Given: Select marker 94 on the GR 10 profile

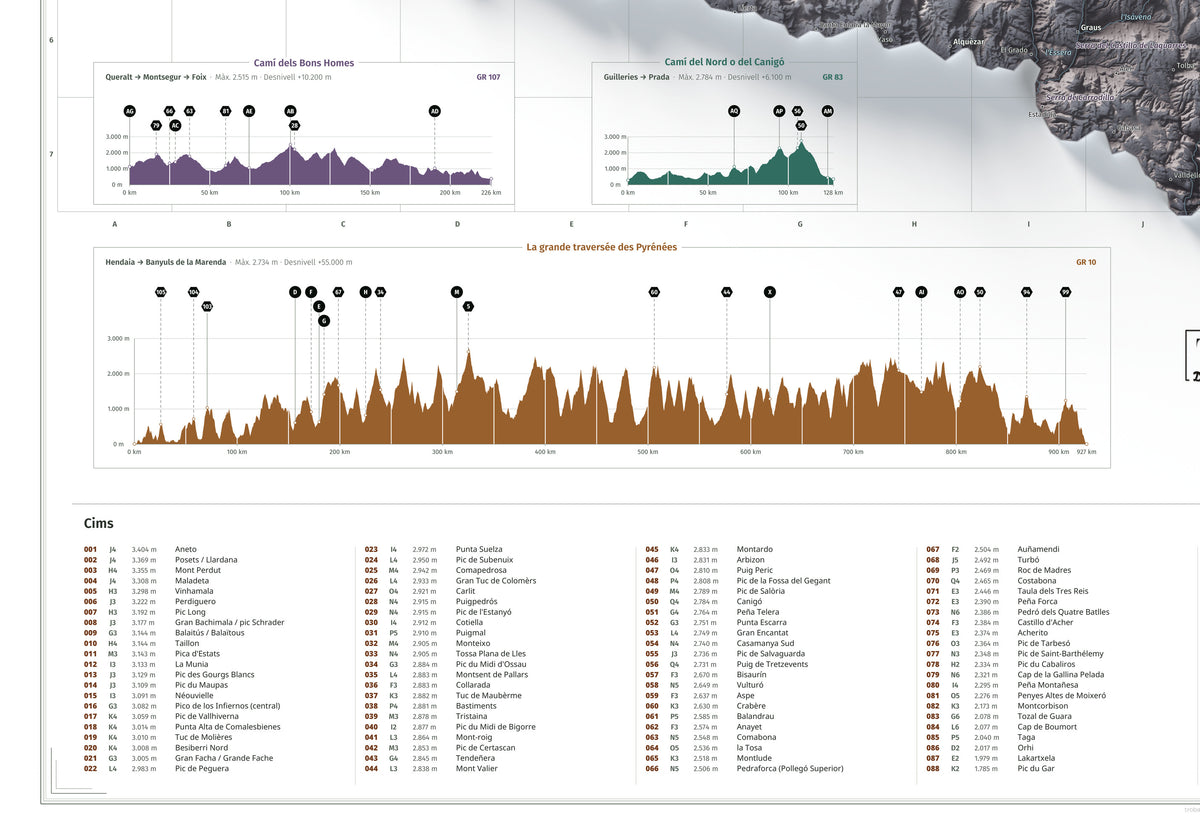Looking at the screenshot, I should [x=1027, y=292].
